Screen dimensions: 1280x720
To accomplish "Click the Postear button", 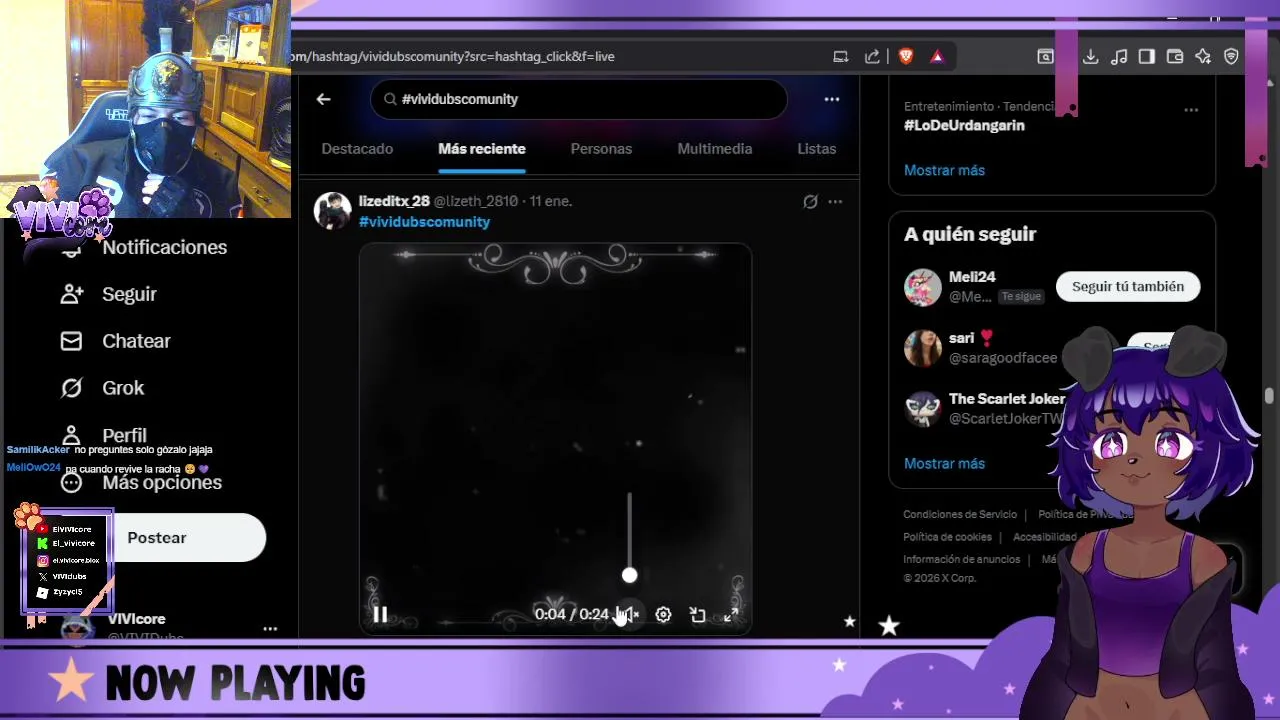I will tap(157, 537).
